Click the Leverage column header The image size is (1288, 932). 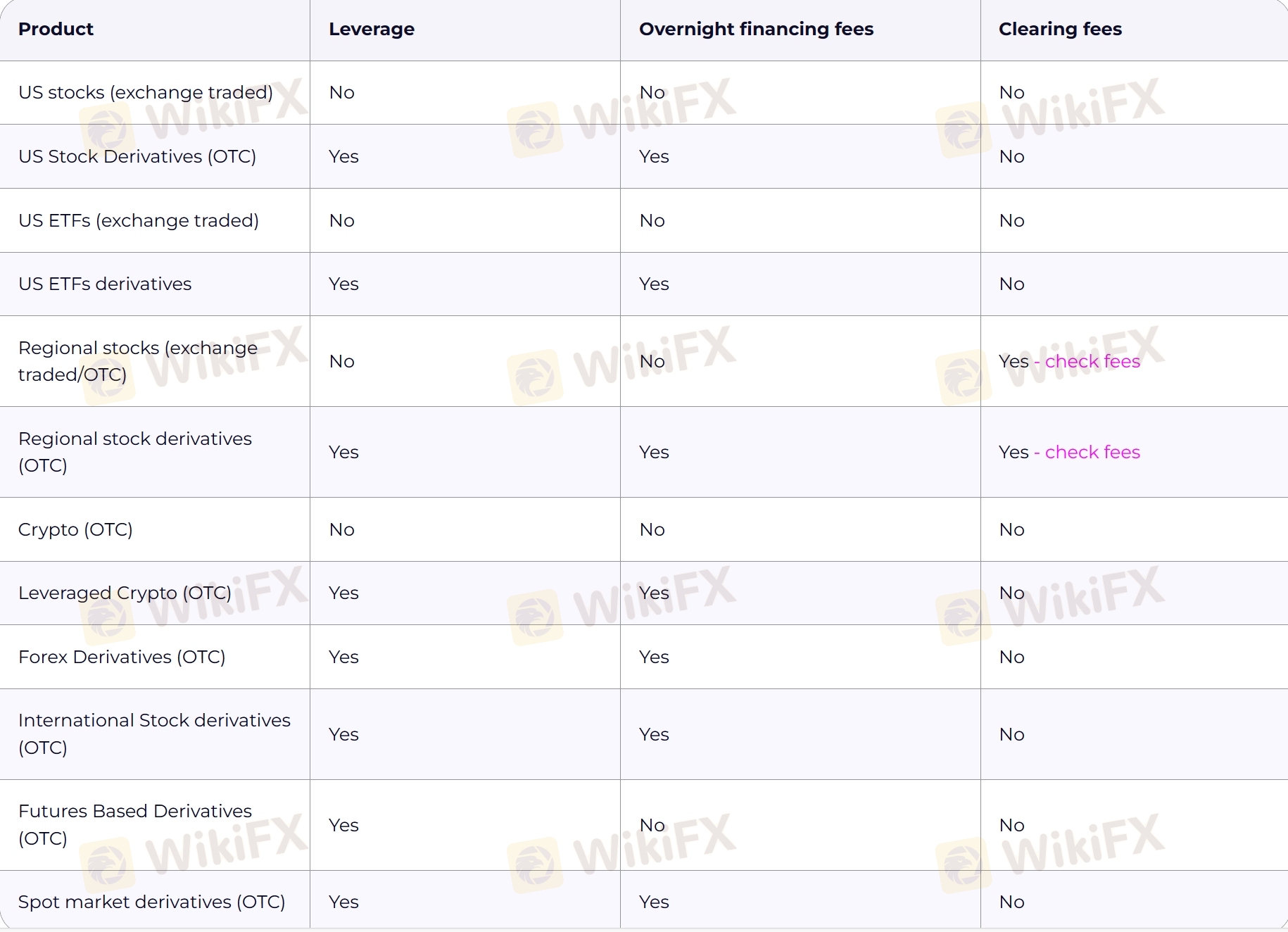(372, 29)
